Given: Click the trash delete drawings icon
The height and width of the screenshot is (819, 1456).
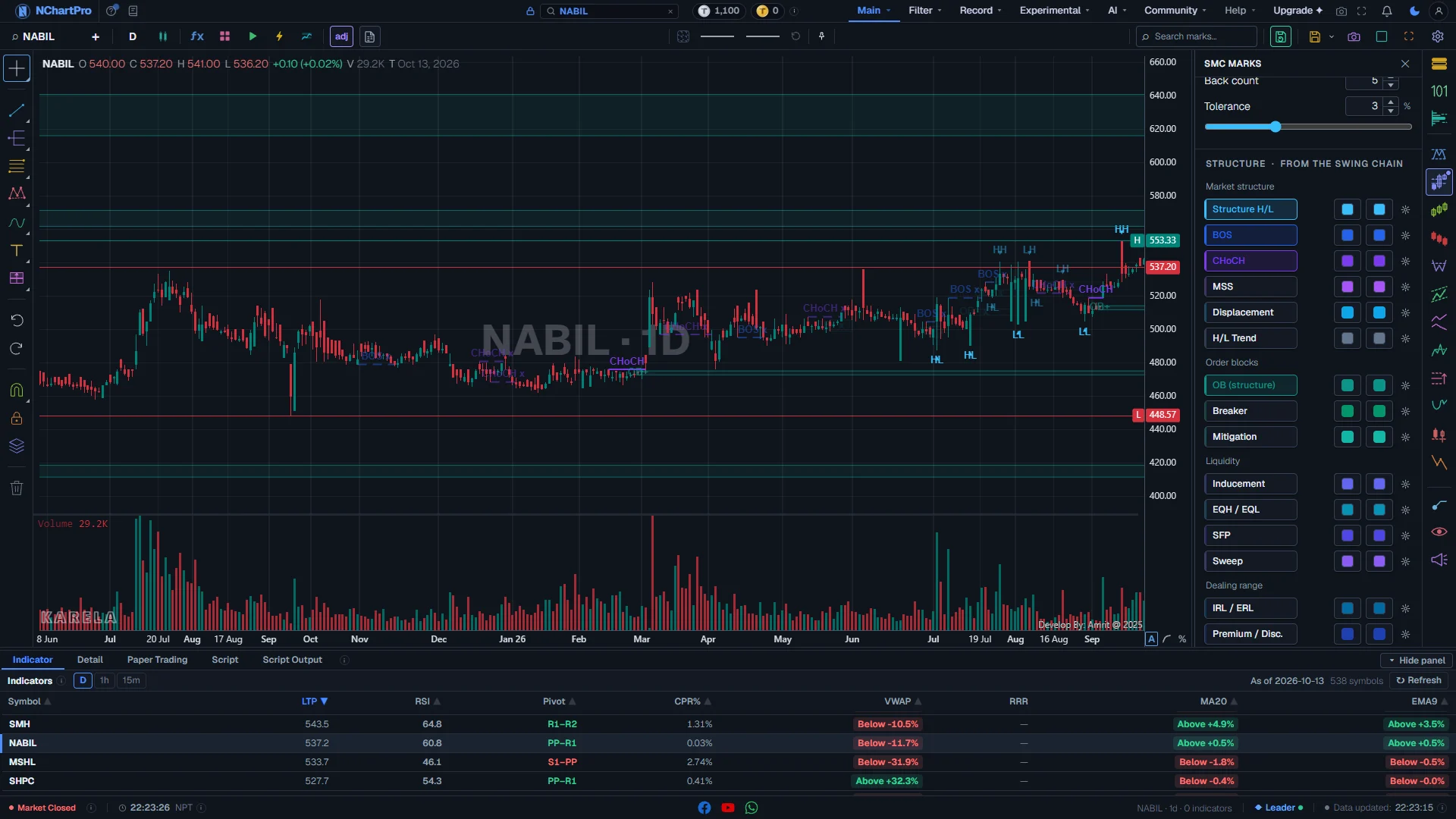Looking at the screenshot, I should [x=17, y=488].
